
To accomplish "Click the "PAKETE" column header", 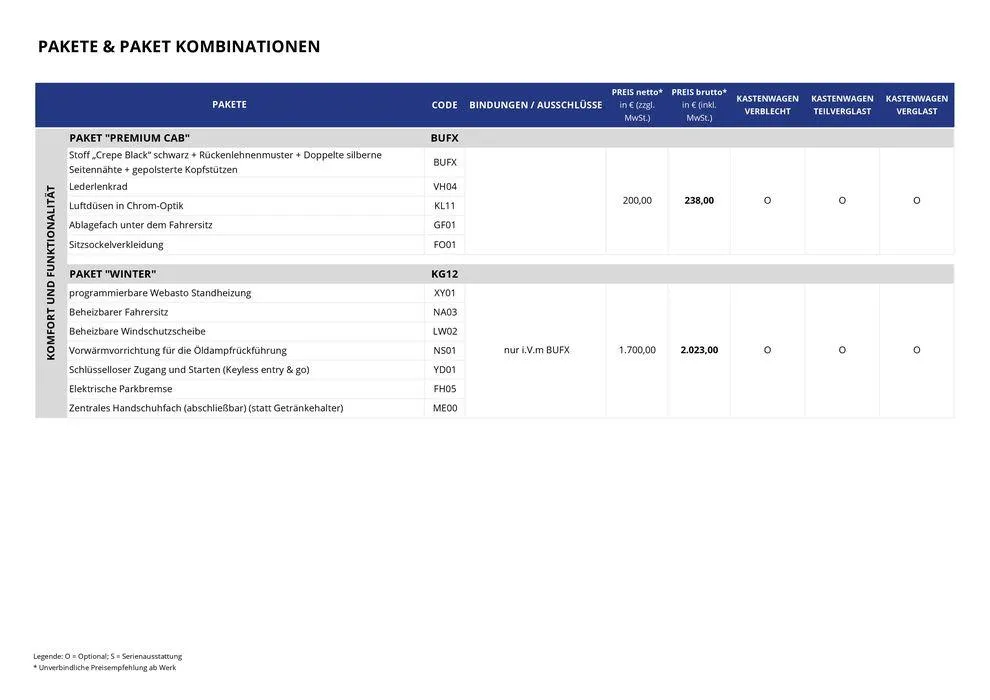I will [x=229, y=105].
